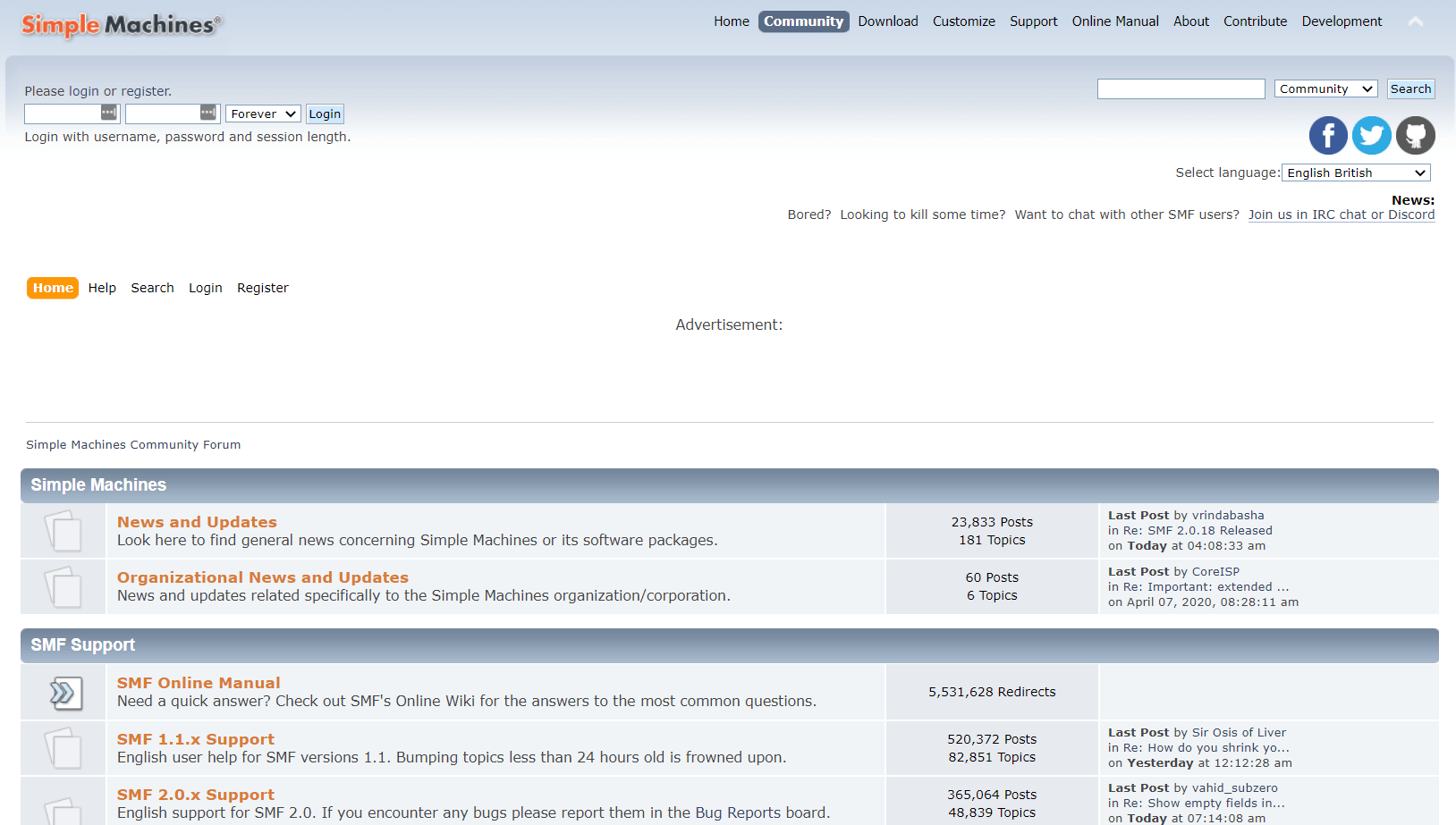1456x825 pixels.
Task: Open the Facebook icon in the header
Action: [x=1328, y=135]
